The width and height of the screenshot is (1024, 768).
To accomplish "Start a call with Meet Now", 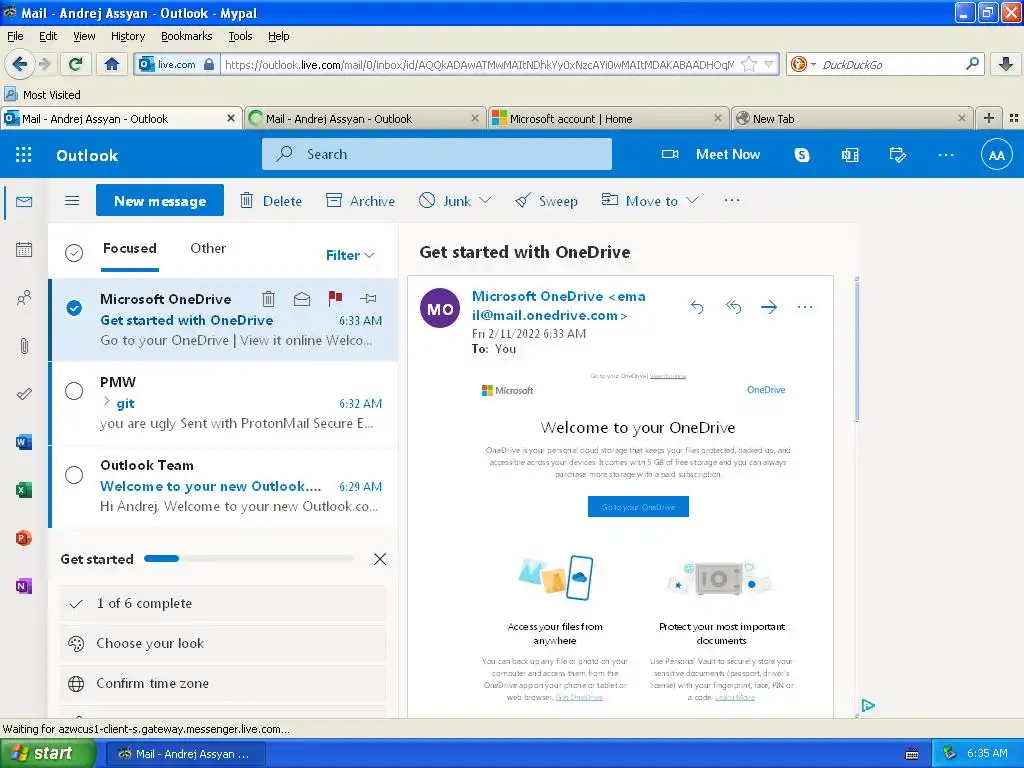I will pyautogui.click(x=711, y=155).
